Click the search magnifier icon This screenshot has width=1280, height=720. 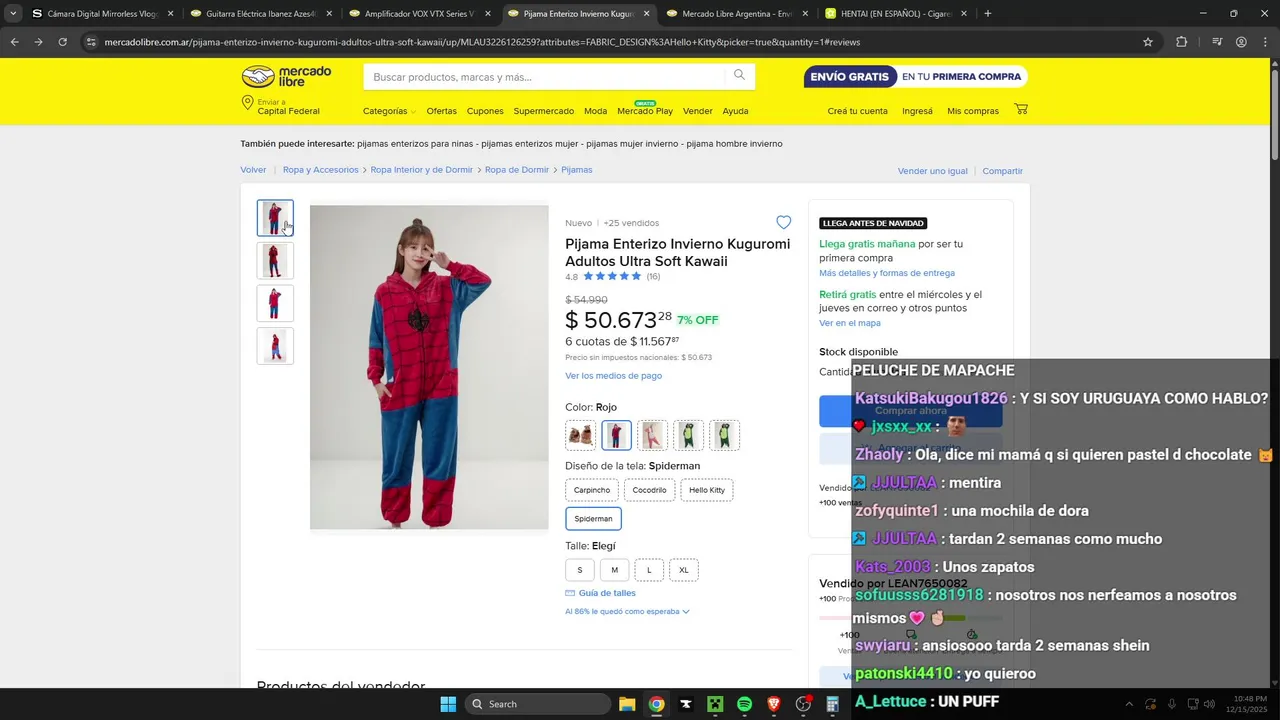coord(739,76)
